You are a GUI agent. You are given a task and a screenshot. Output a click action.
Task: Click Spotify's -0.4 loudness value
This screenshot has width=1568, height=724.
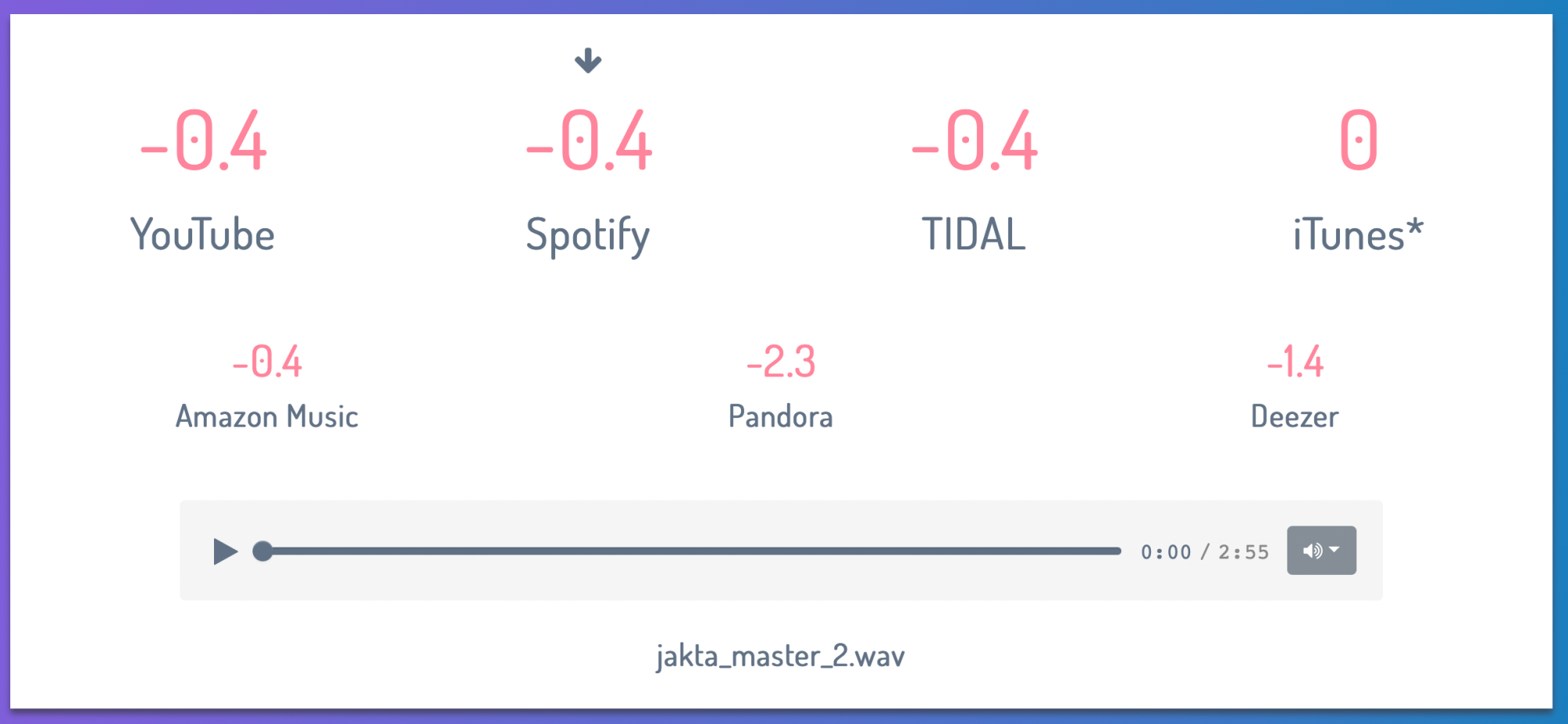[x=590, y=141]
